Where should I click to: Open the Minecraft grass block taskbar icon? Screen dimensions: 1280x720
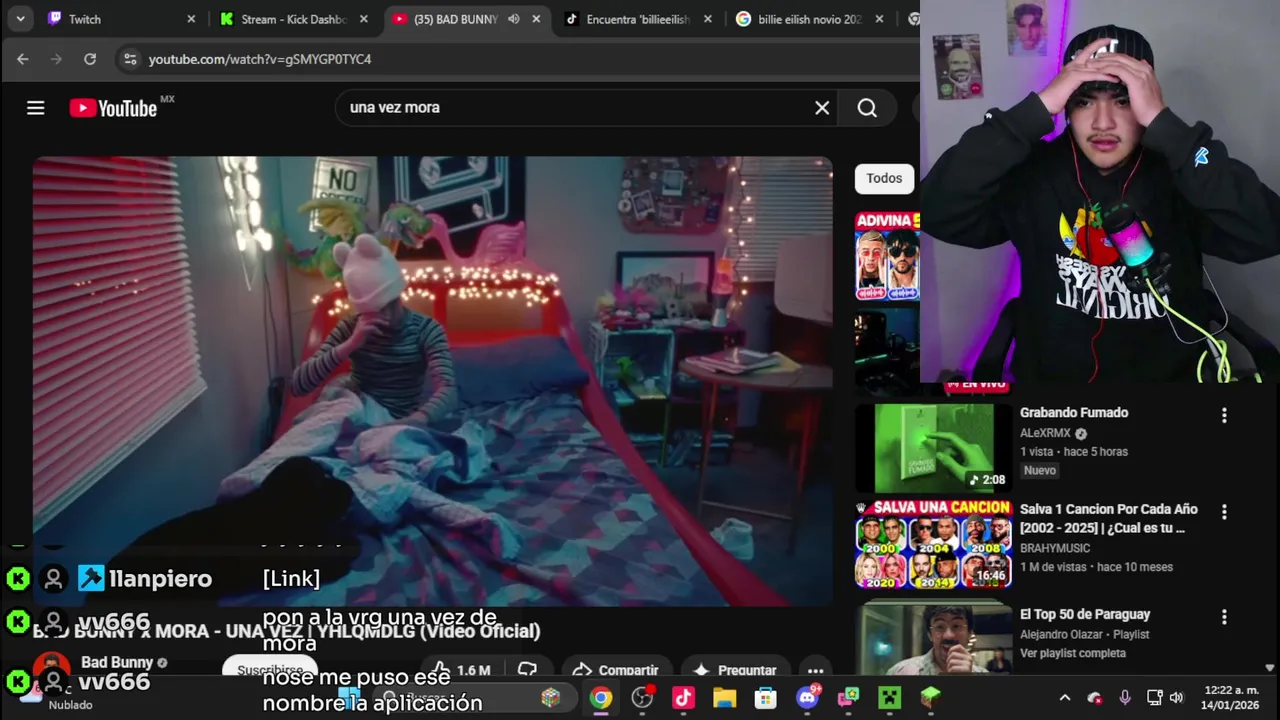pos(930,698)
